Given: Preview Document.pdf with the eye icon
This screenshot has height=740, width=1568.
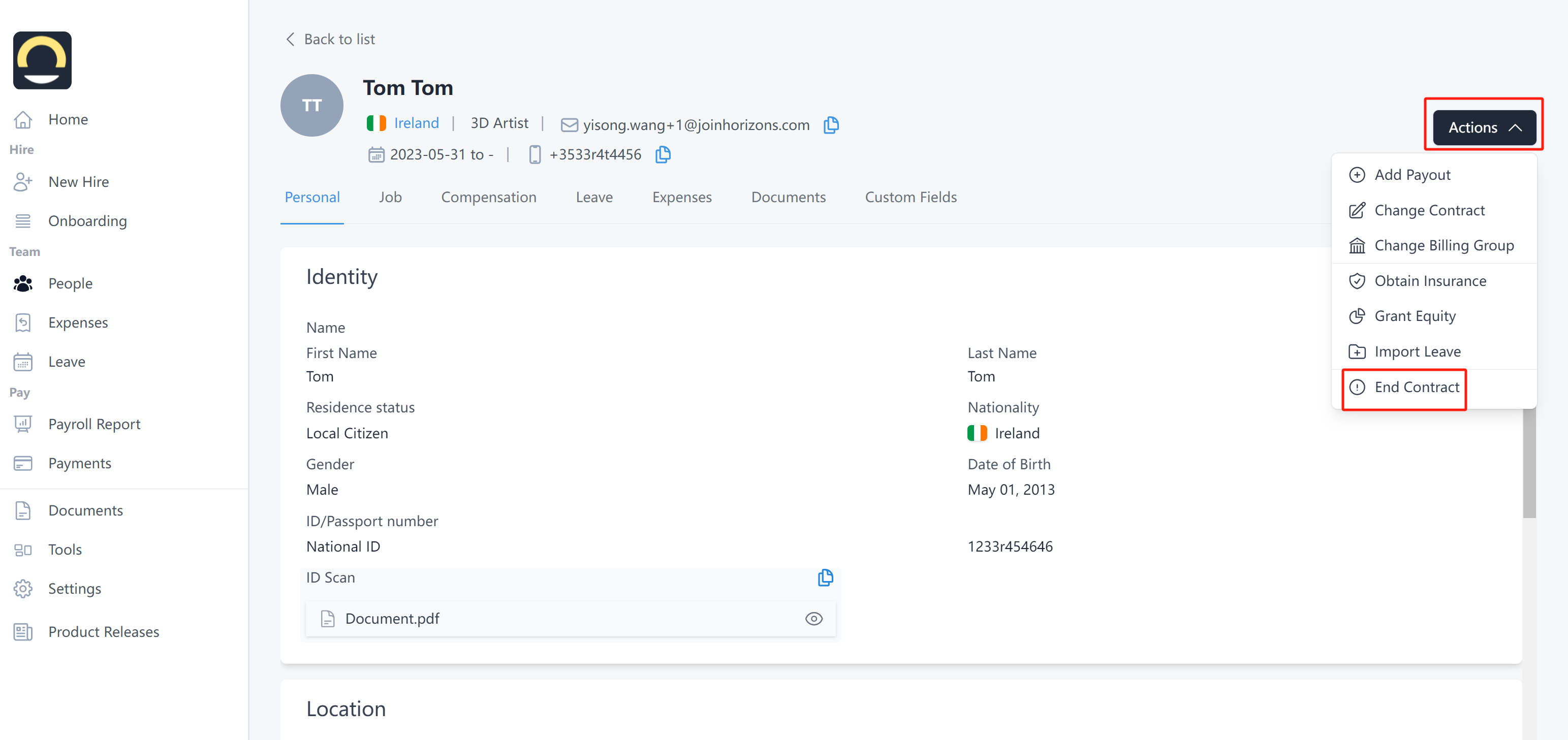Looking at the screenshot, I should (813, 619).
